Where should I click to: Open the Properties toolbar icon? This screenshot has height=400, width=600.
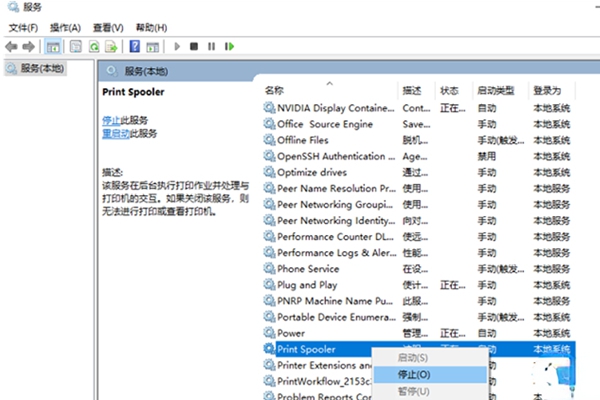[76, 47]
